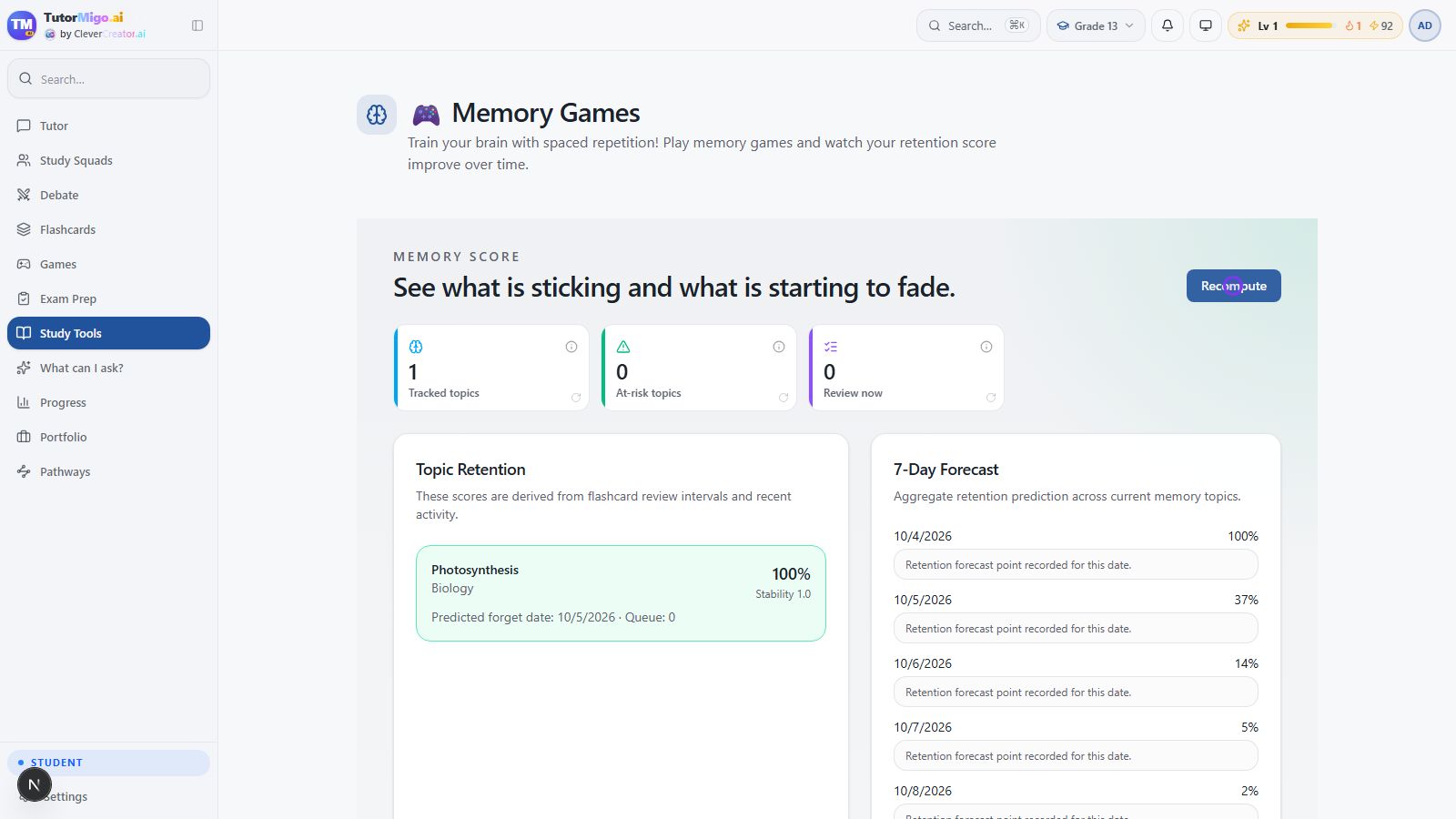The image size is (1456, 819).
Task: Open Flashcards in the sidebar
Action: (108, 229)
